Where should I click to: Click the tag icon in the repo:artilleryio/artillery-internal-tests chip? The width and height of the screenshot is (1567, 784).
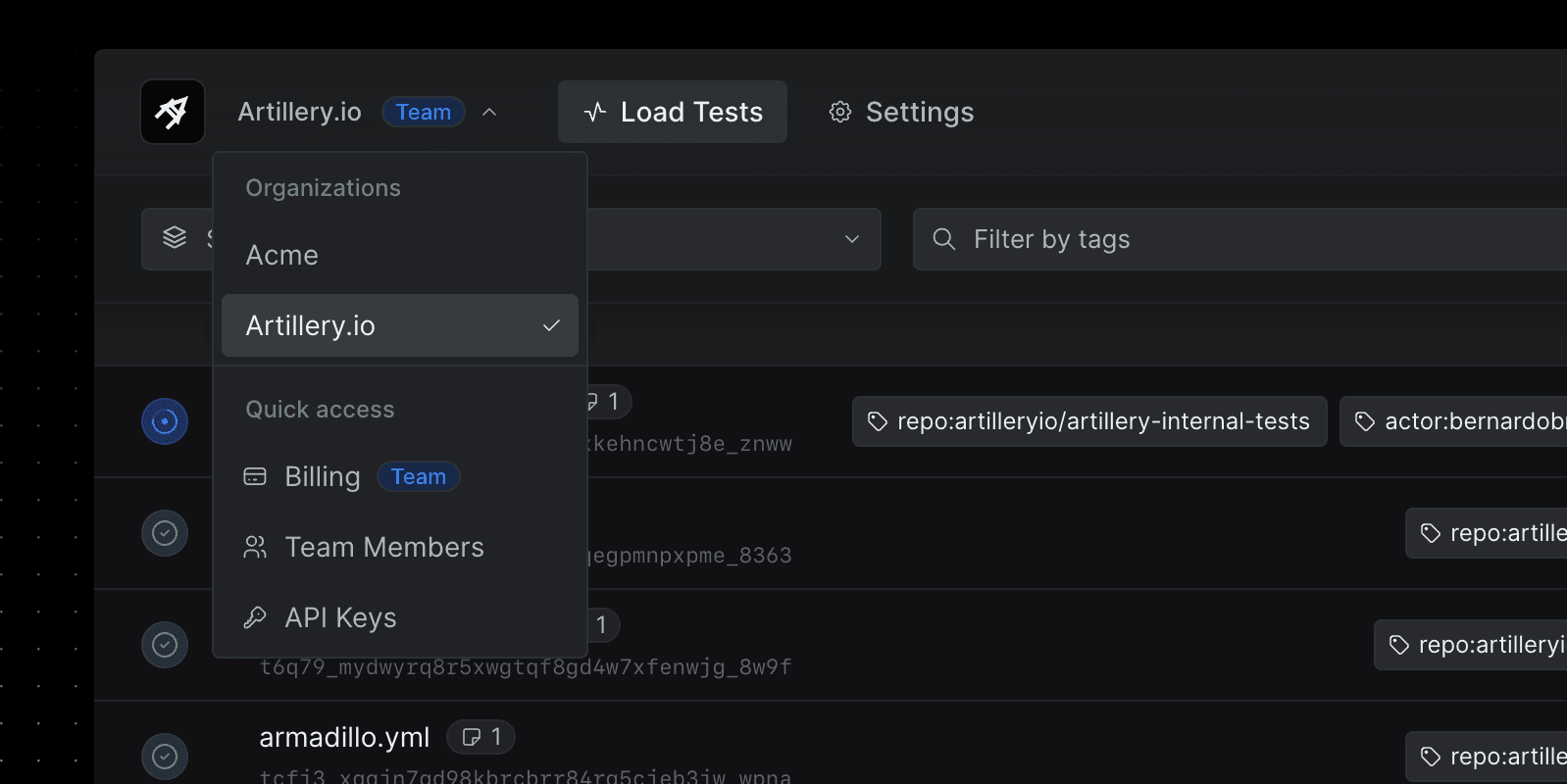878,421
